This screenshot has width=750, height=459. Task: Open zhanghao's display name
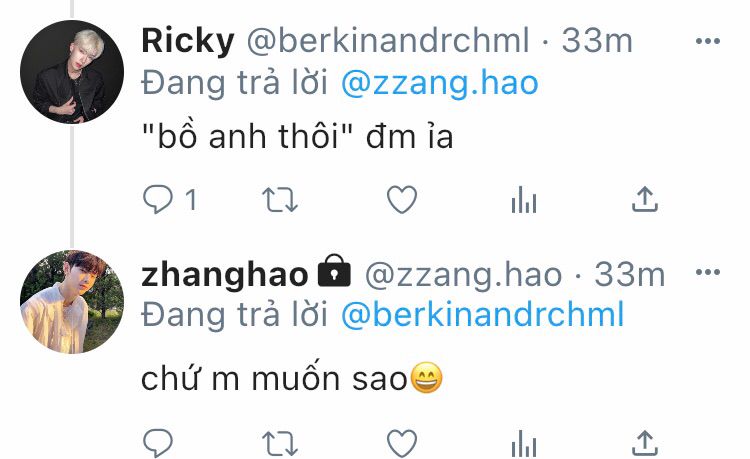point(225,274)
